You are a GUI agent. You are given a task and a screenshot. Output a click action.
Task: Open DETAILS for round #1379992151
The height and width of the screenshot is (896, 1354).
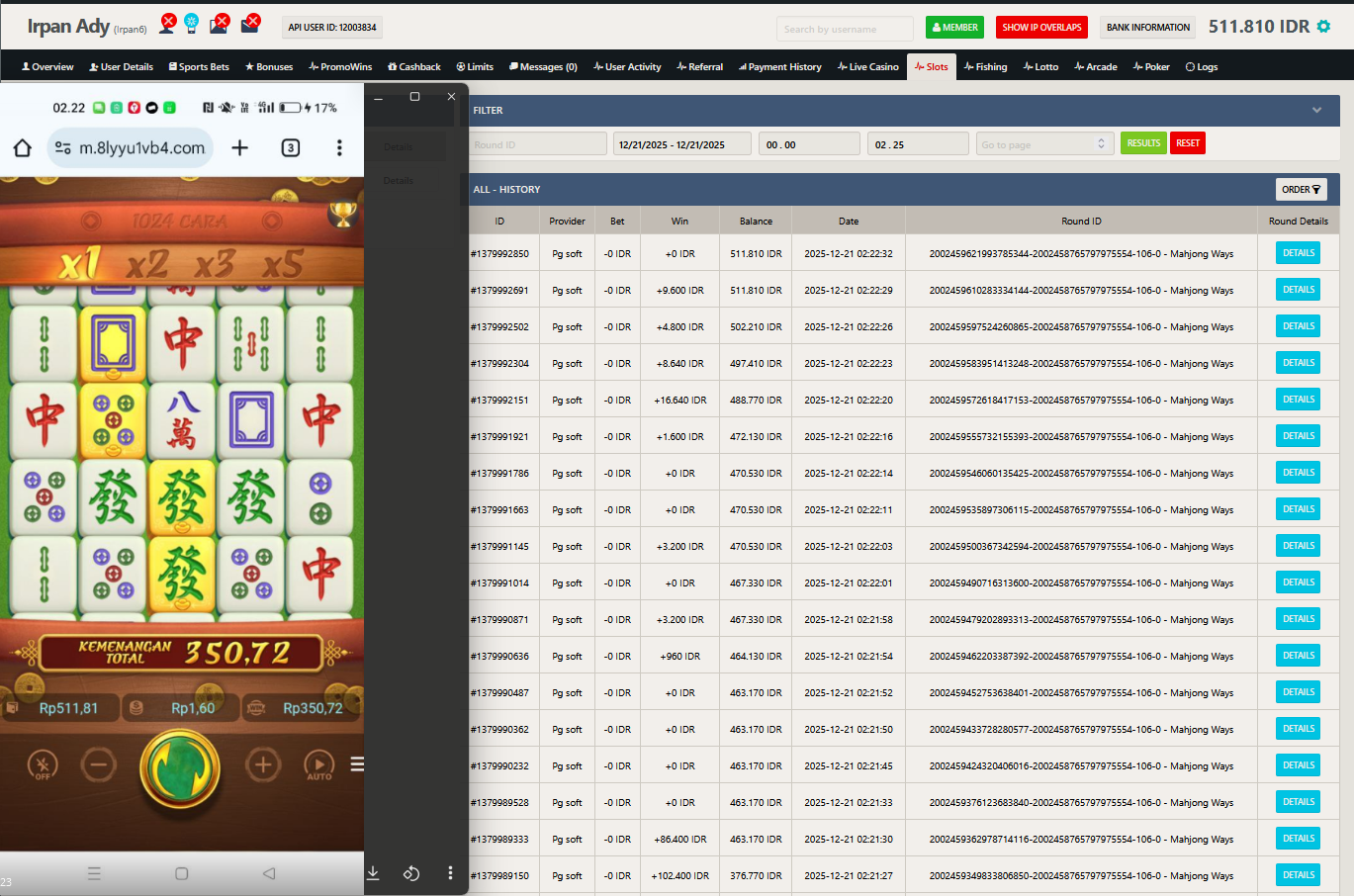click(1298, 400)
